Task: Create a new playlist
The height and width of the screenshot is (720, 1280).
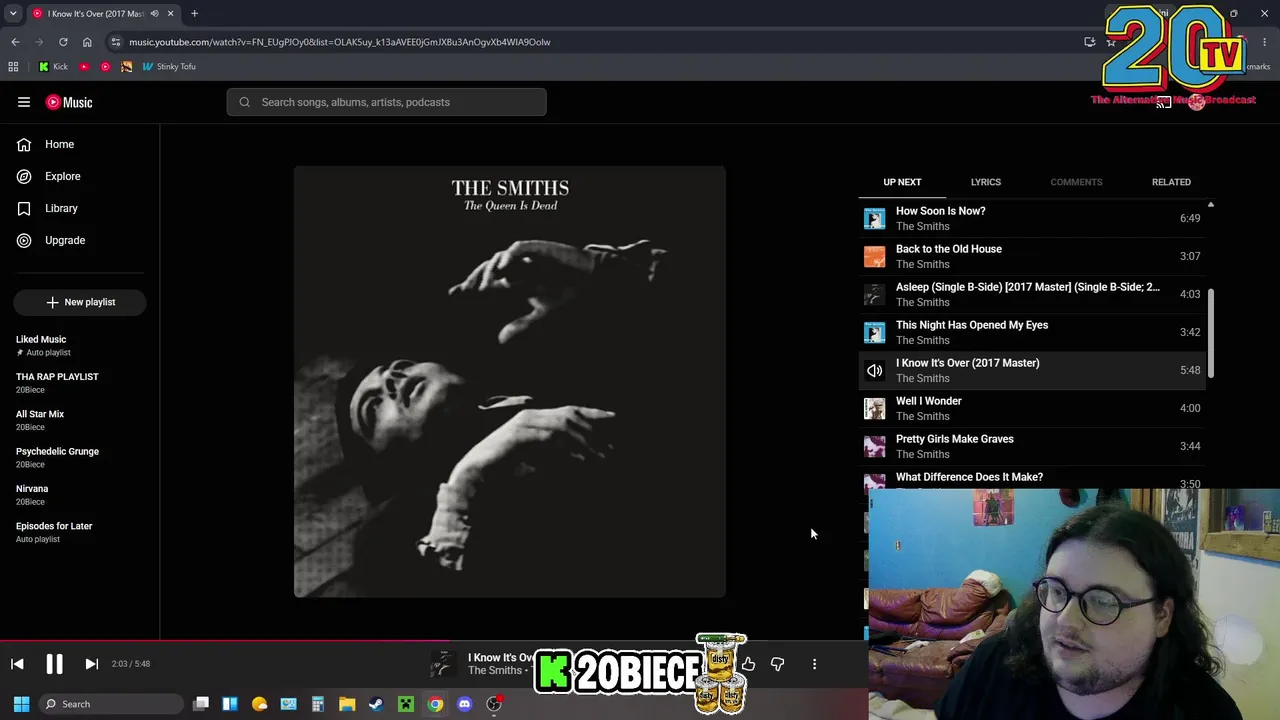Action: coord(80,302)
